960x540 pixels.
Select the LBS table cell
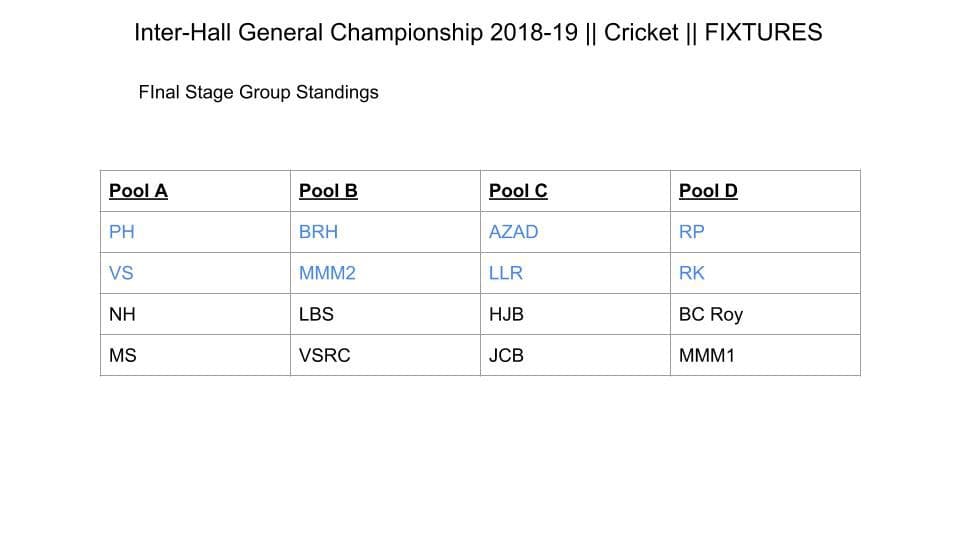[385, 314]
